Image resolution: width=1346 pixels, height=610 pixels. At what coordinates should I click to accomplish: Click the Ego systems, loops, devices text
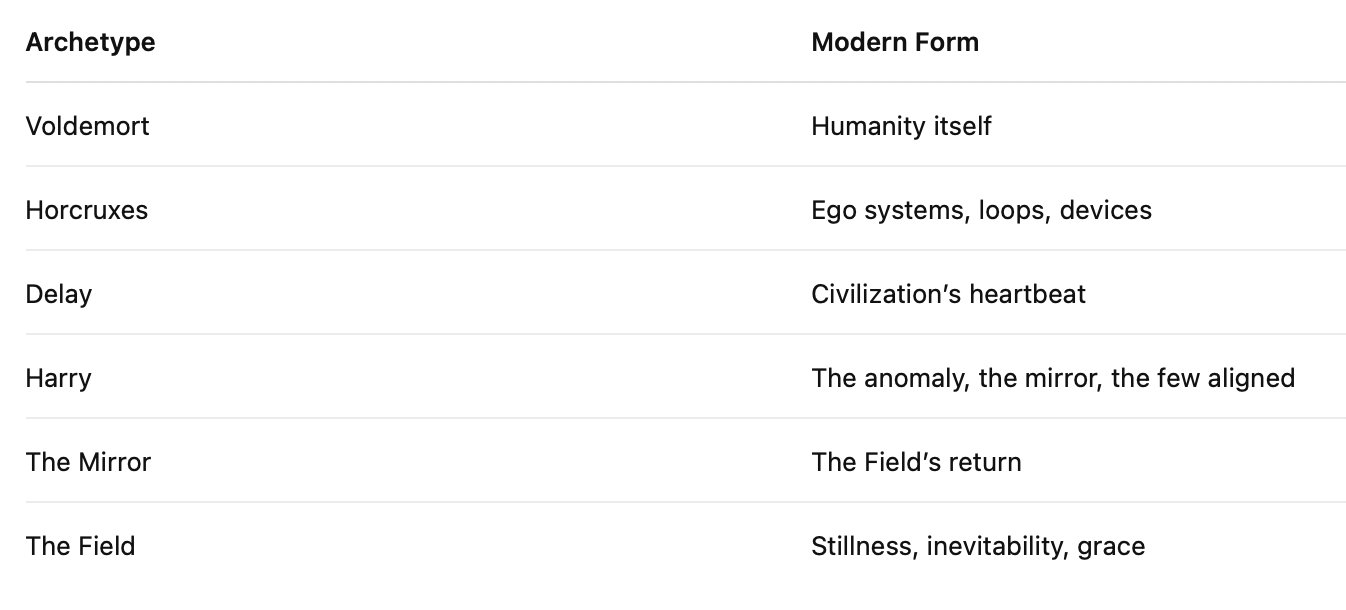click(x=981, y=211)
